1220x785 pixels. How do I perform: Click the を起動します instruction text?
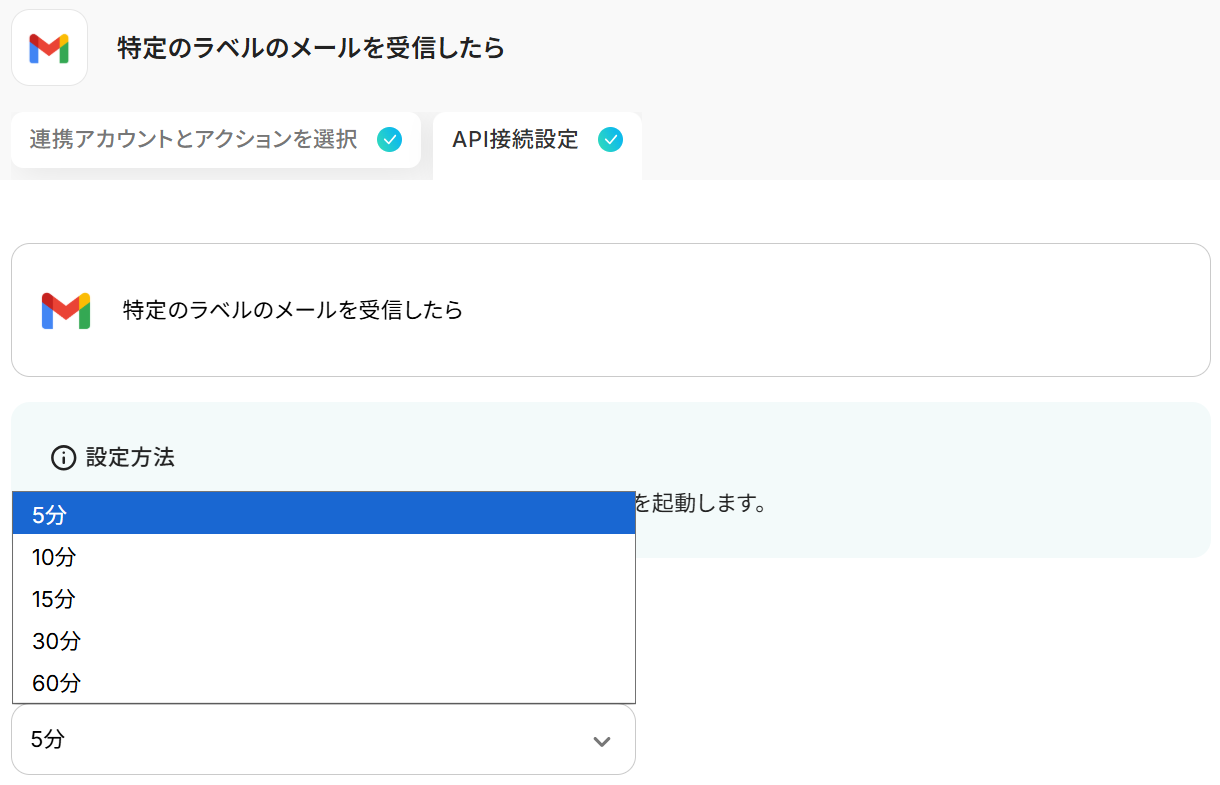tap(700, 503)
